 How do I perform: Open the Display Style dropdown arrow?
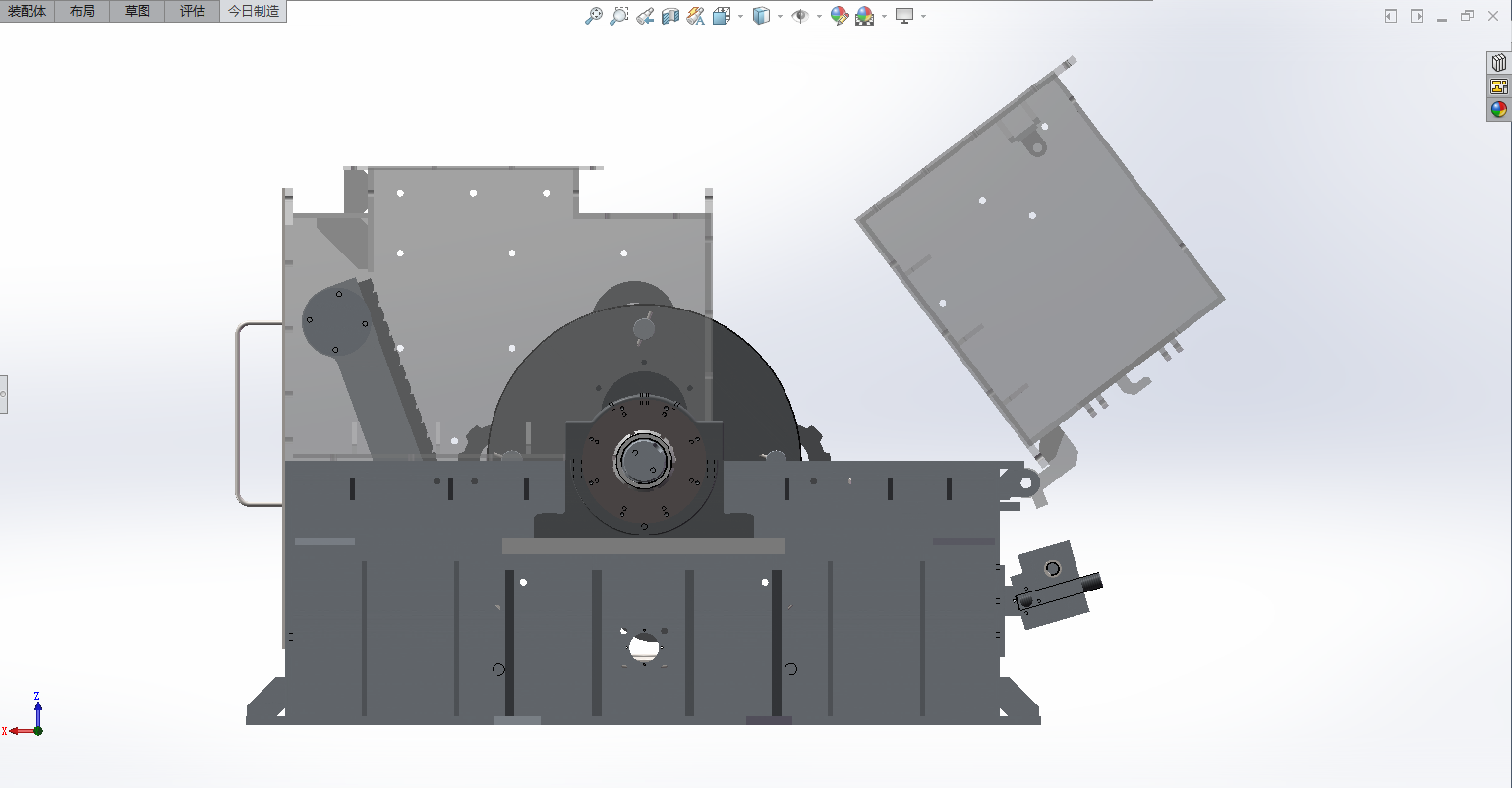[x=780, y=16]
